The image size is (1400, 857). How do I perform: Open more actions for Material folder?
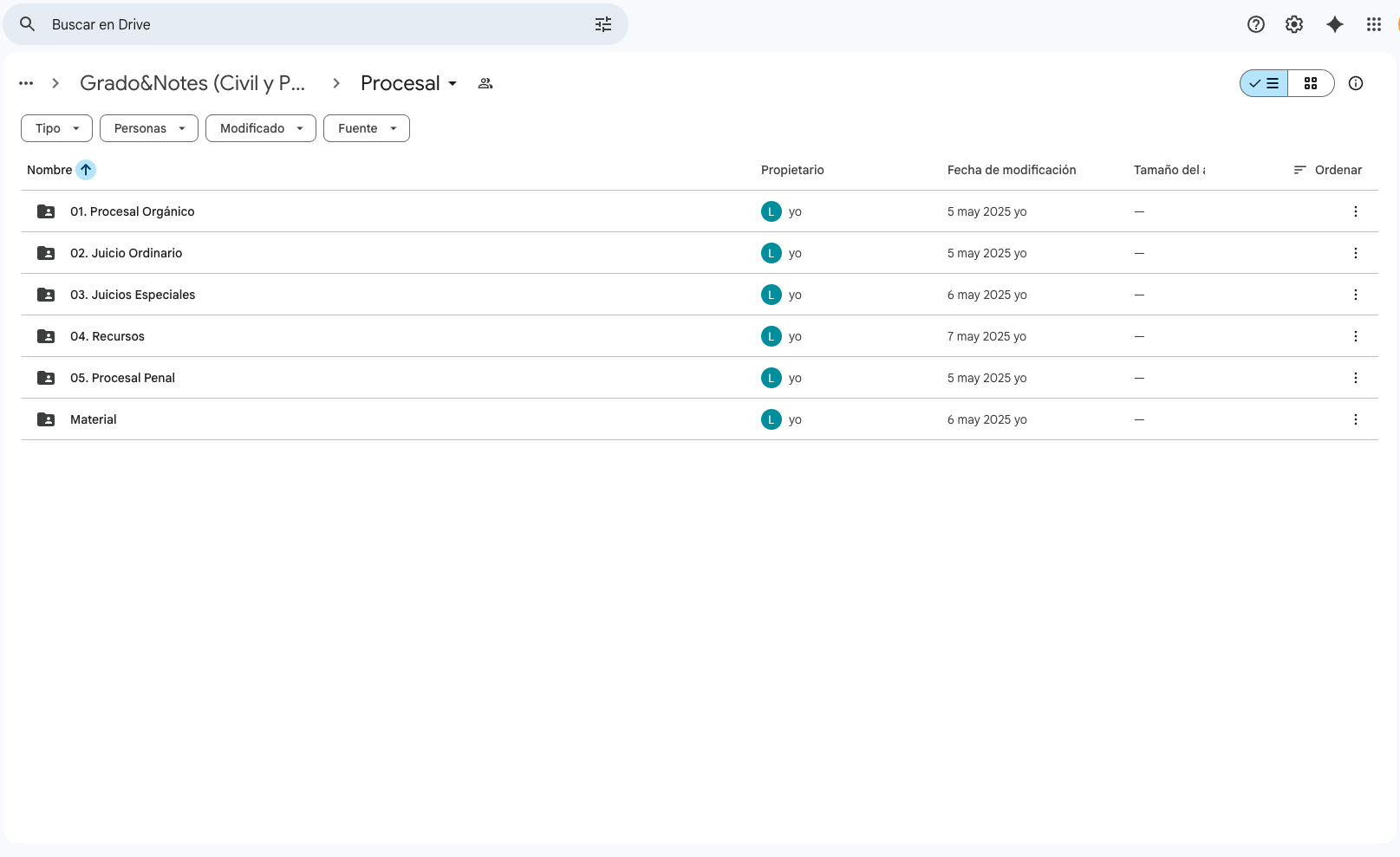pos(1356,419)
